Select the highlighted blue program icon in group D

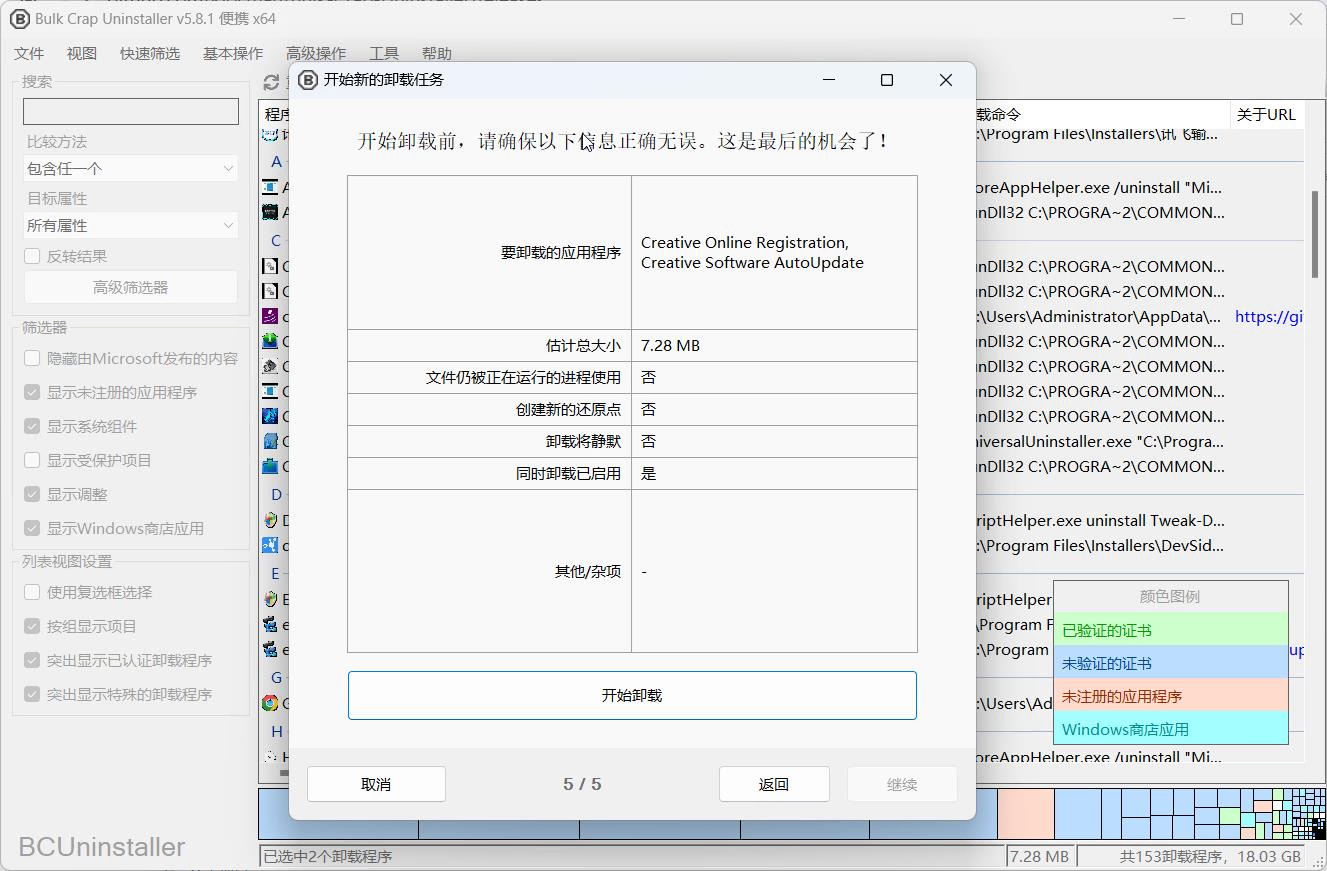(270, 543)
